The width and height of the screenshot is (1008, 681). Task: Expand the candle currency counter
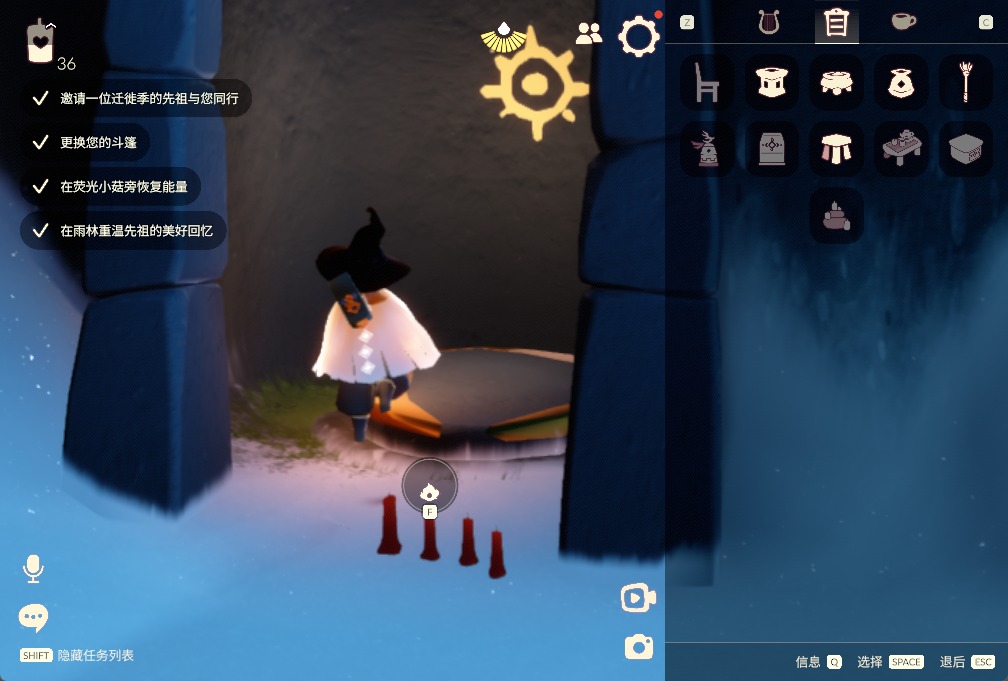pyautogui.click(x=40, y=42)
